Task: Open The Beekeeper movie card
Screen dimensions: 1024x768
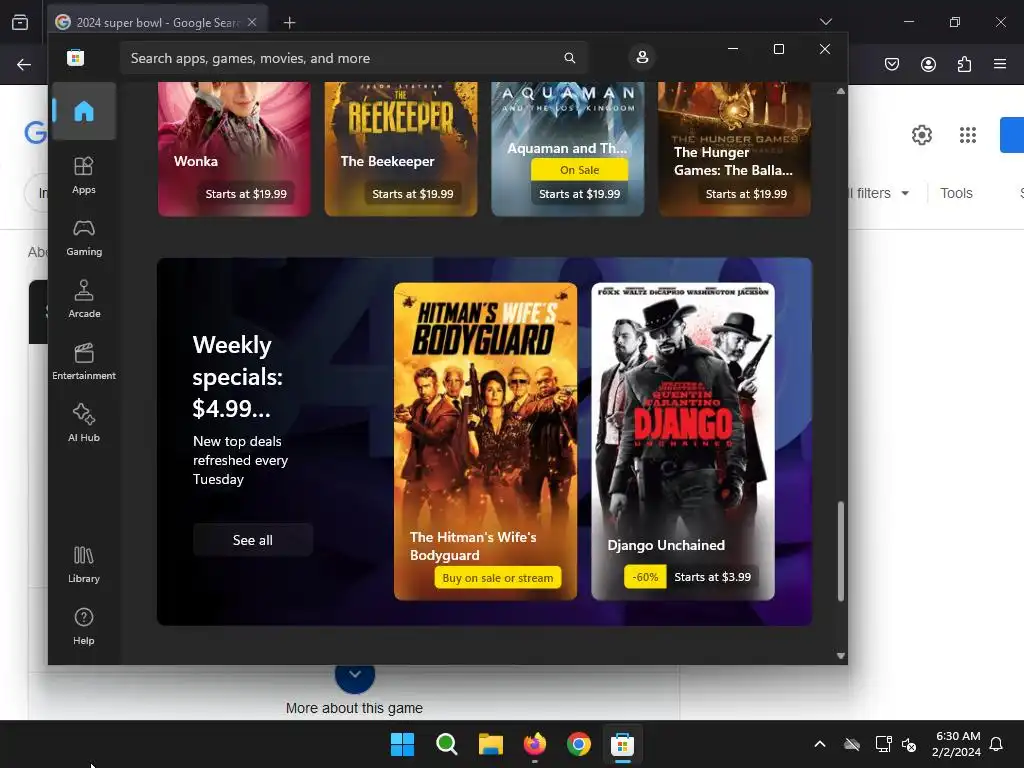Action: pos(401,148)
